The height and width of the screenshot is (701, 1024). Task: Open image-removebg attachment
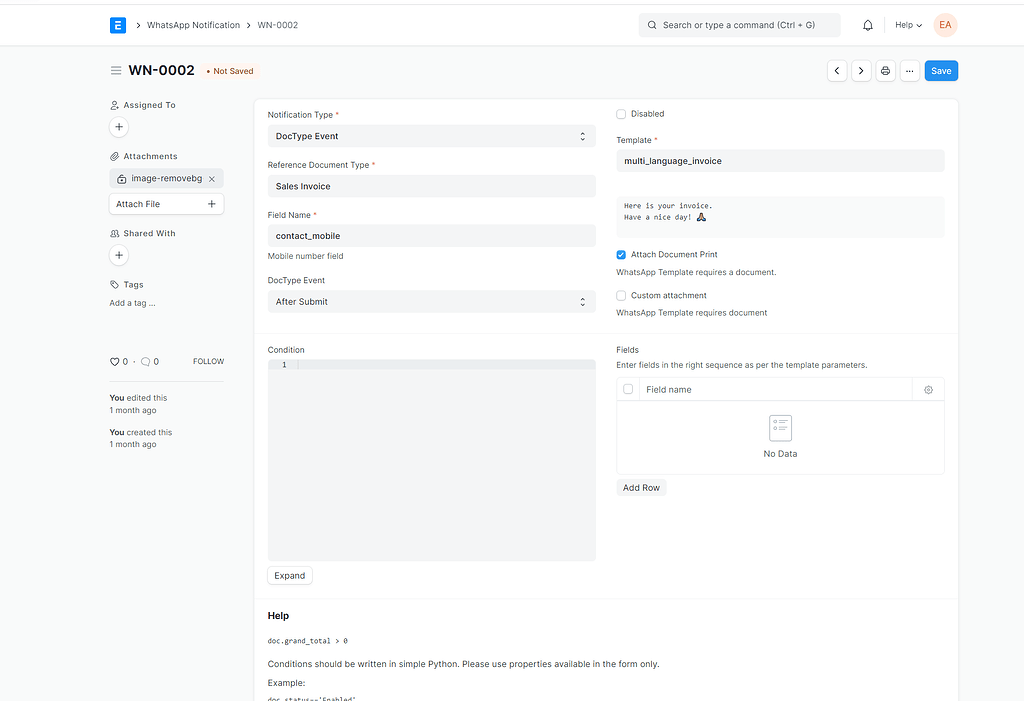click(x=167, y=178)
